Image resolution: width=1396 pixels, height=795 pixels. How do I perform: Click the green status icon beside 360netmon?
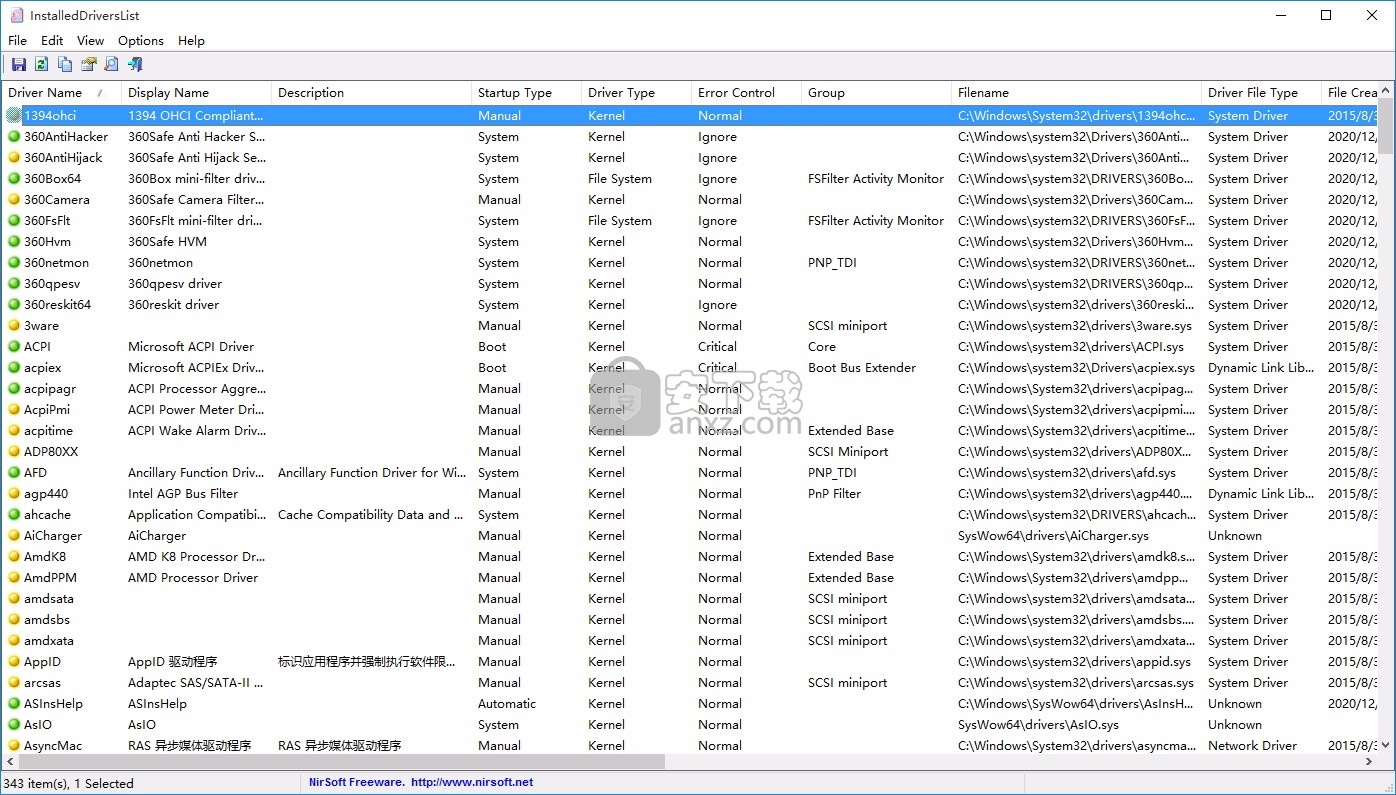(14, 263)
